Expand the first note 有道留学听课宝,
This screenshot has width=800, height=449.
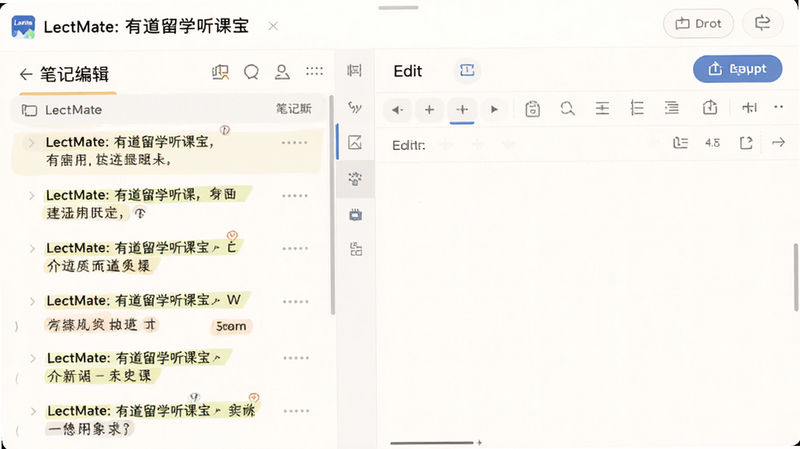pos(32,143)
